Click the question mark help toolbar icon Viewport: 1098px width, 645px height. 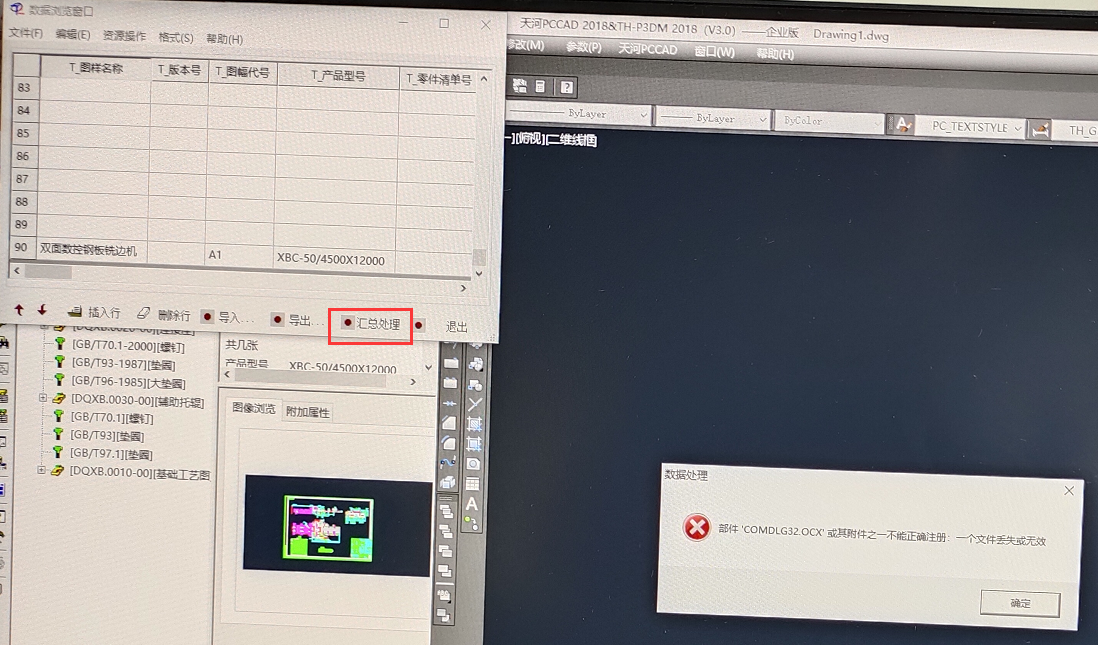click(566, 88)
